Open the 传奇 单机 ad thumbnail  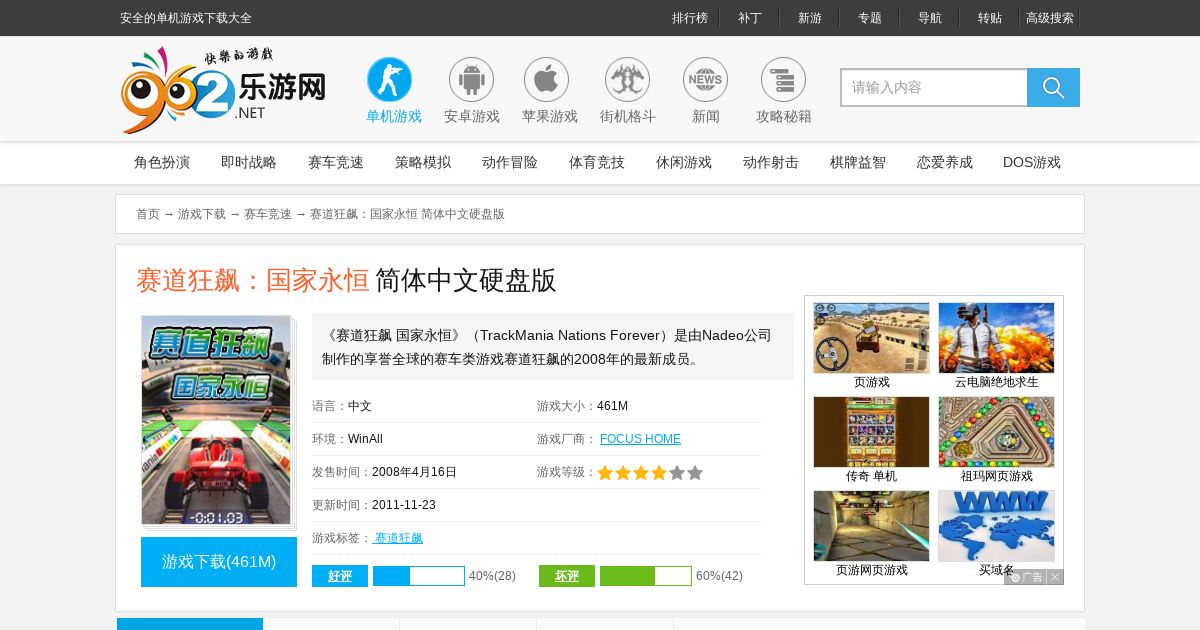coord(871,432)
